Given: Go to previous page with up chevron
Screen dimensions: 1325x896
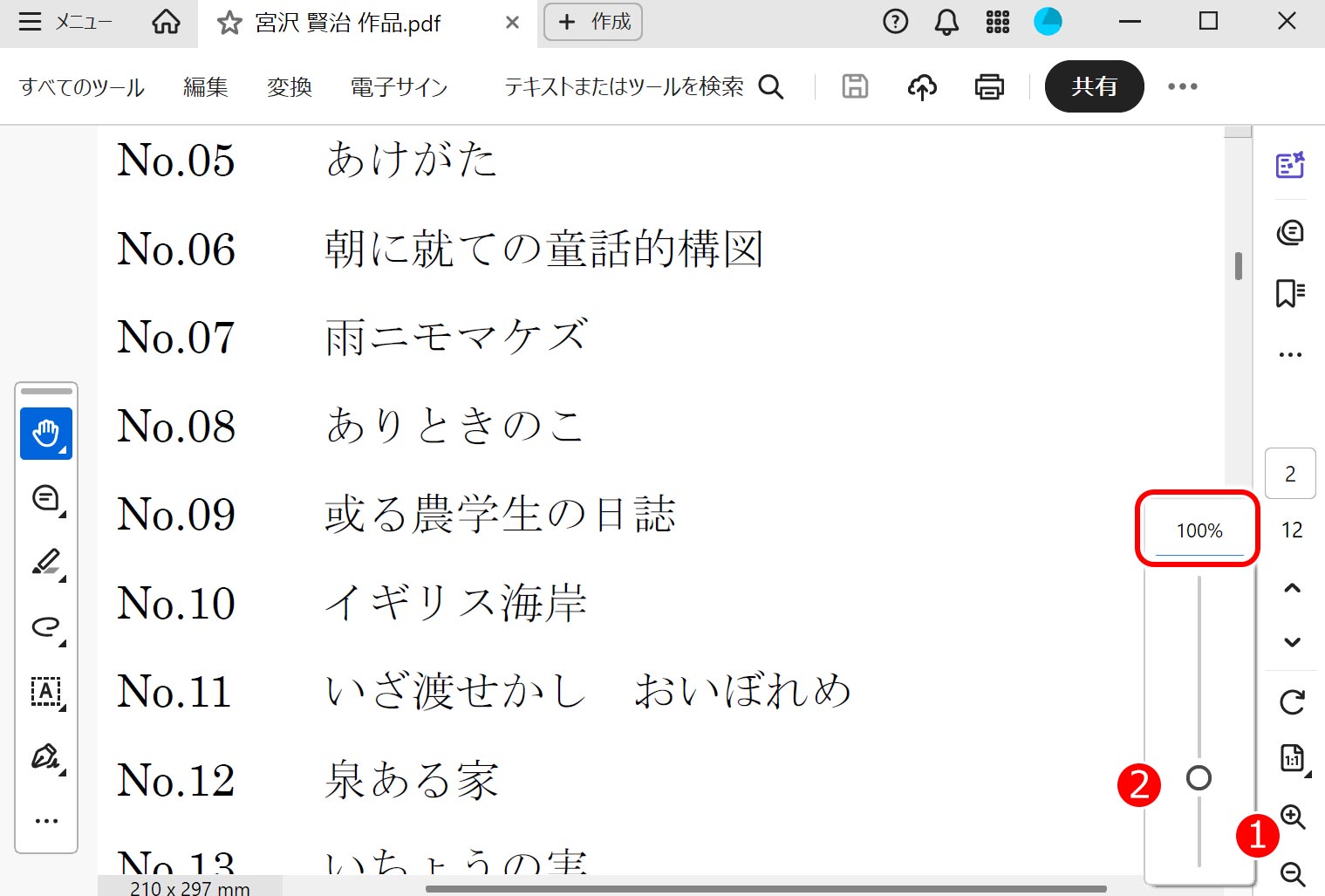Looking at the screenshot, I should (x=1292, y=588).
